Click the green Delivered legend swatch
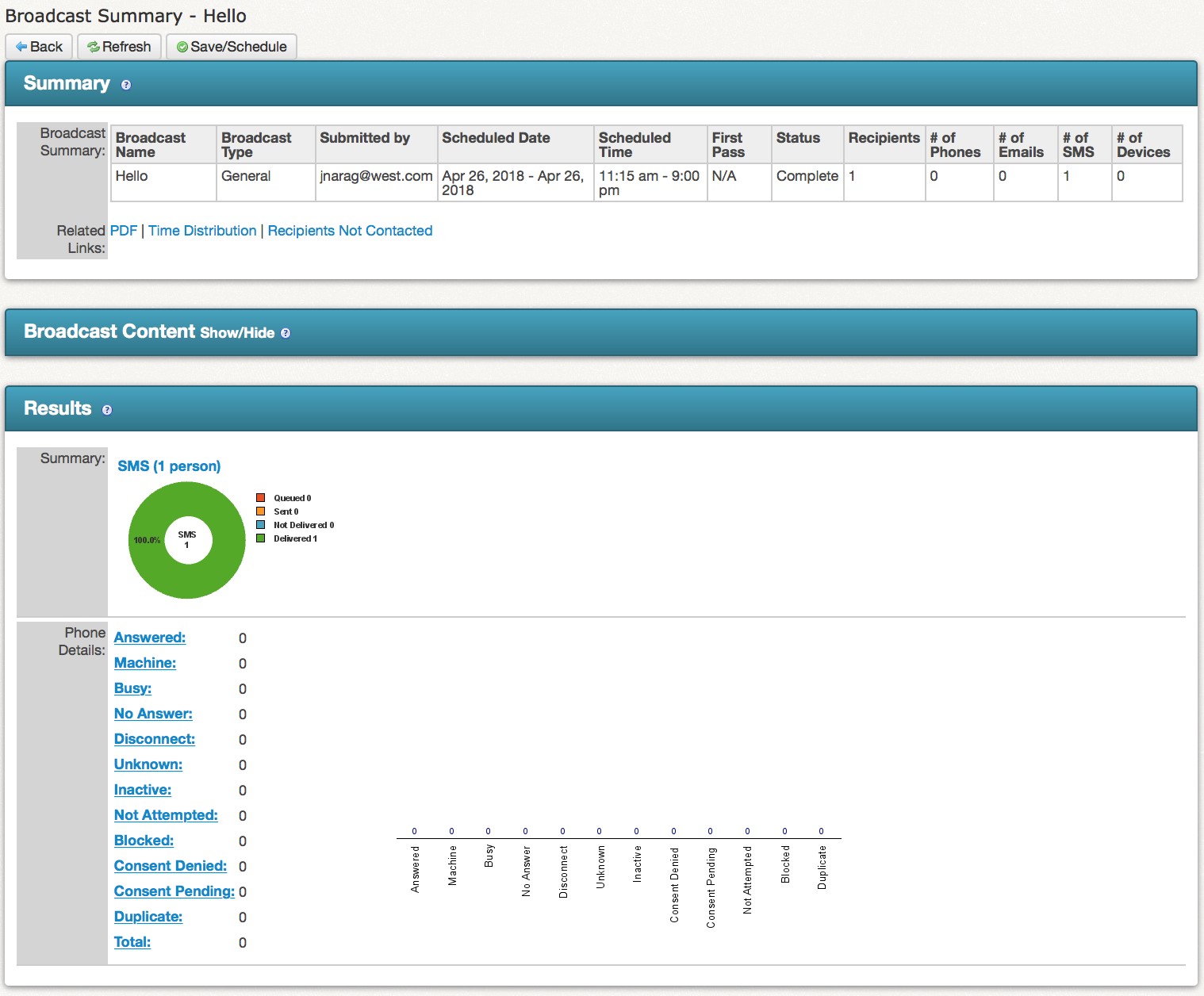Screen dimensions: 1204x996 260,538
